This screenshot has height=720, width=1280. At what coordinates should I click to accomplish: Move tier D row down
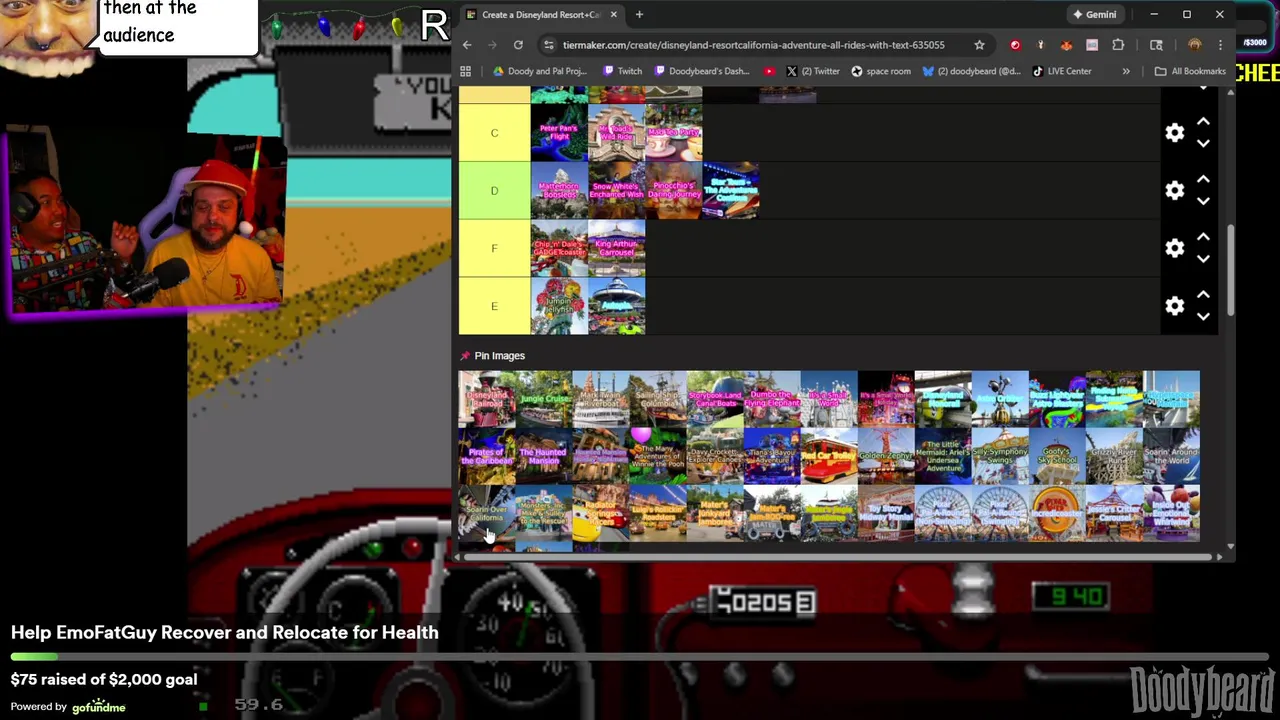1203,202
